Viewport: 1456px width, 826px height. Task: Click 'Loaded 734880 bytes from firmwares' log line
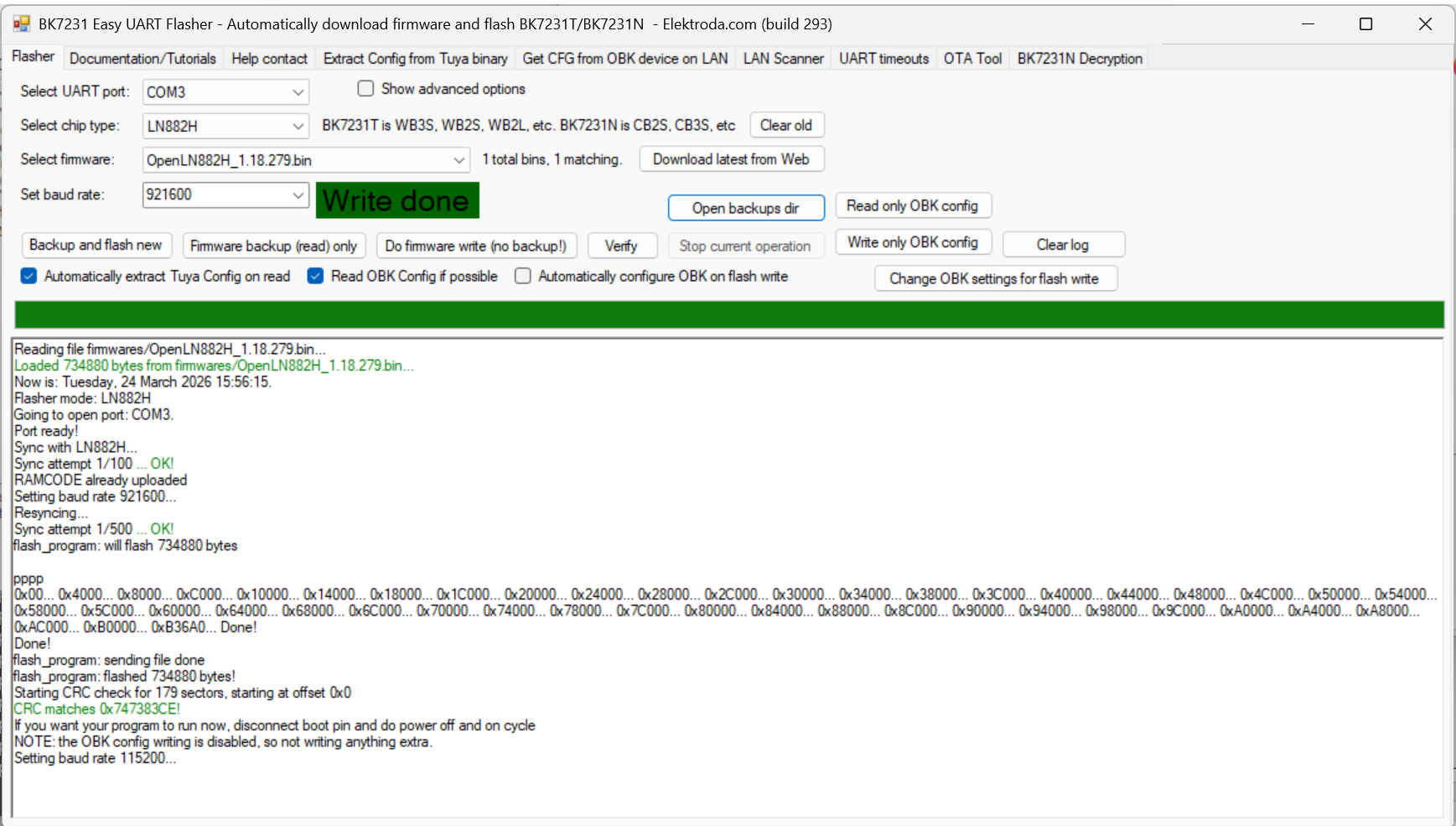[x=214, y=366]
